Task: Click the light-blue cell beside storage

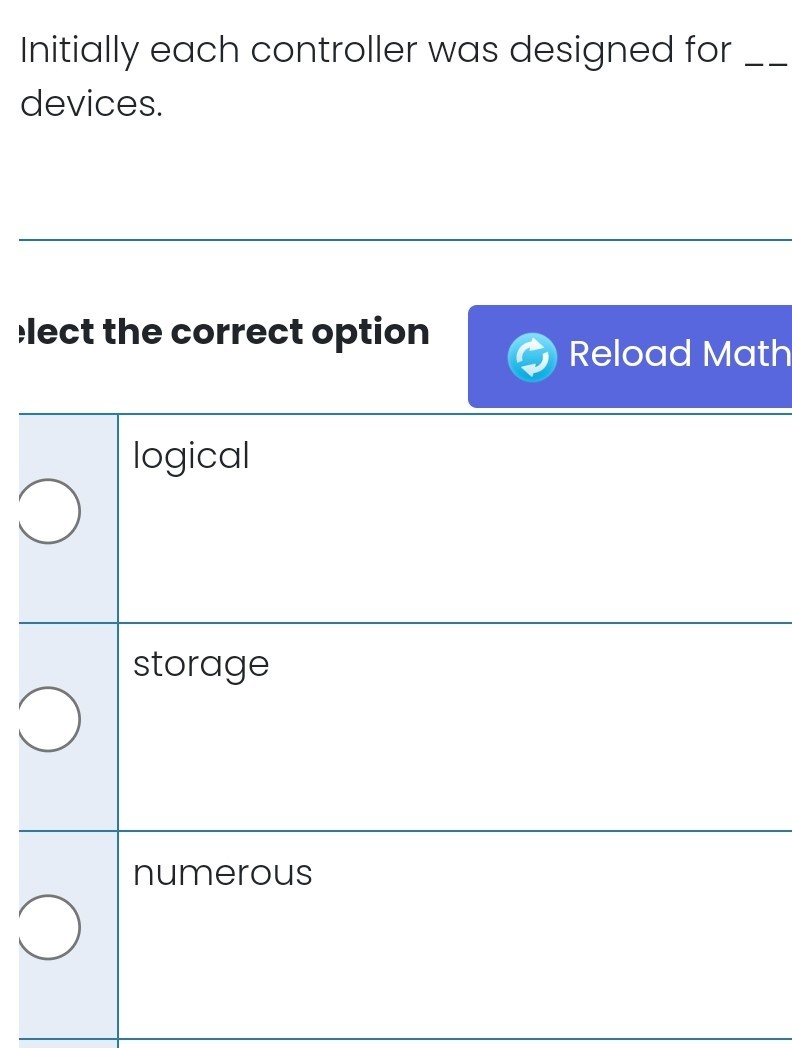Action: coord(68,790)
